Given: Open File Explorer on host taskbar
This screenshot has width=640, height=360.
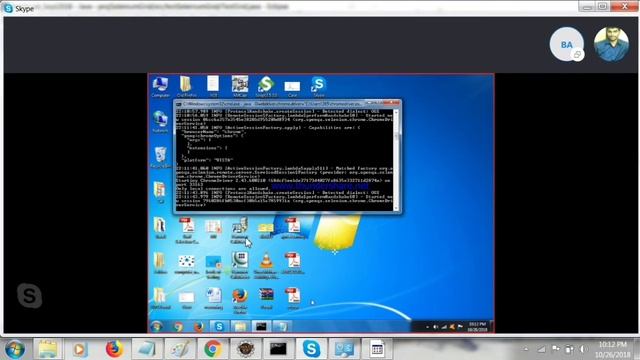Looking at the screenshot, I should (x=48, y=349).
